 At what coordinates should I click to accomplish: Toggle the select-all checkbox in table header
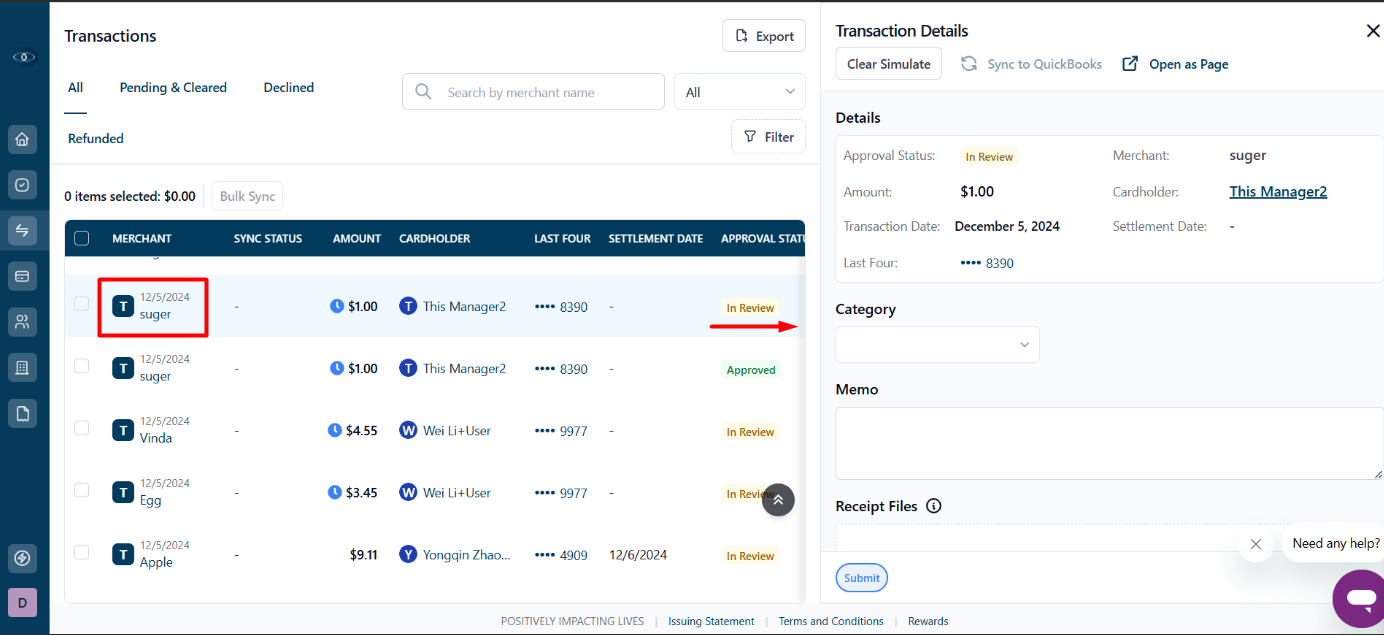[82, 238]
